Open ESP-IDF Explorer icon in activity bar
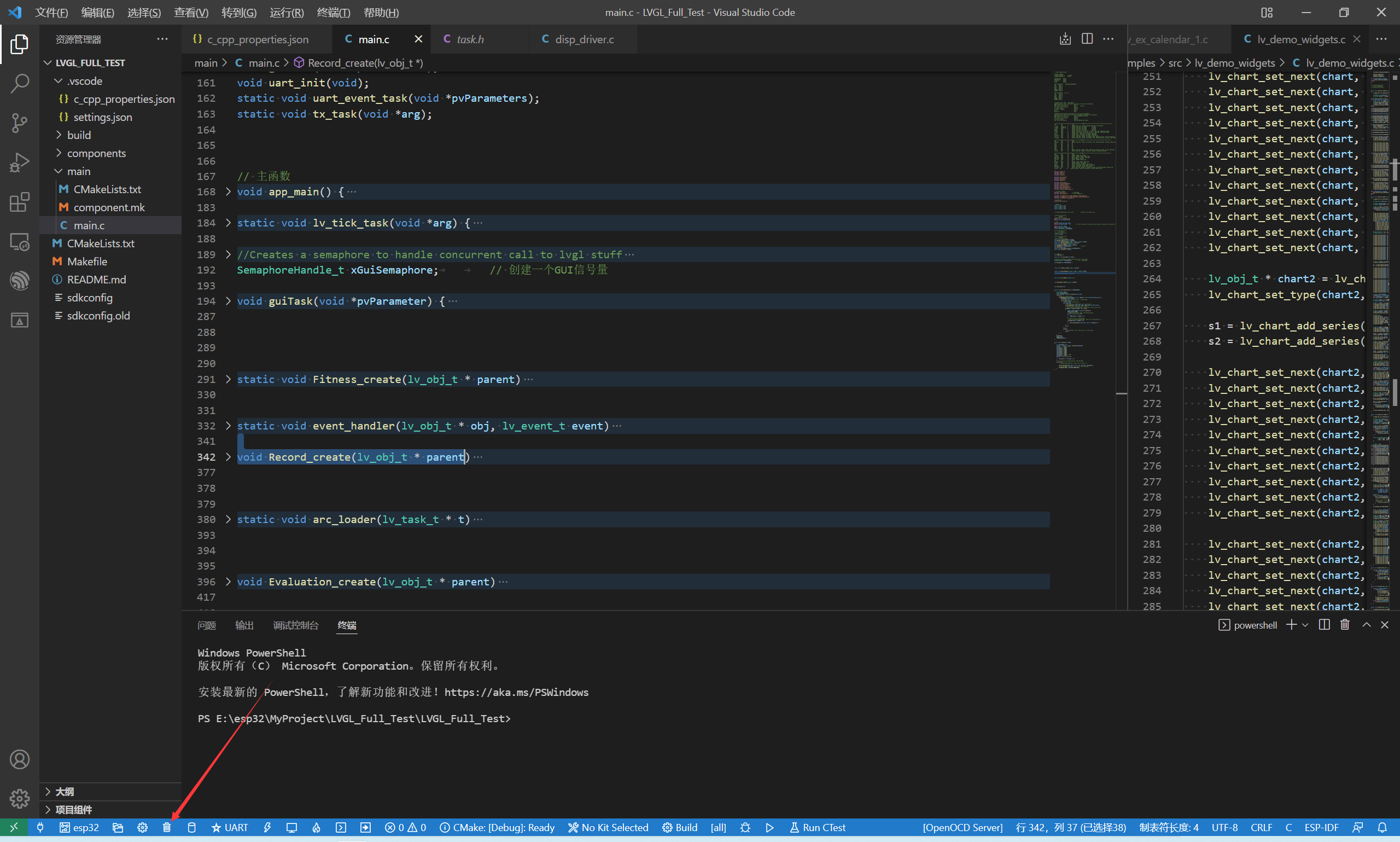This screenshot has width=1400, height=842. (x=19, y=280)
